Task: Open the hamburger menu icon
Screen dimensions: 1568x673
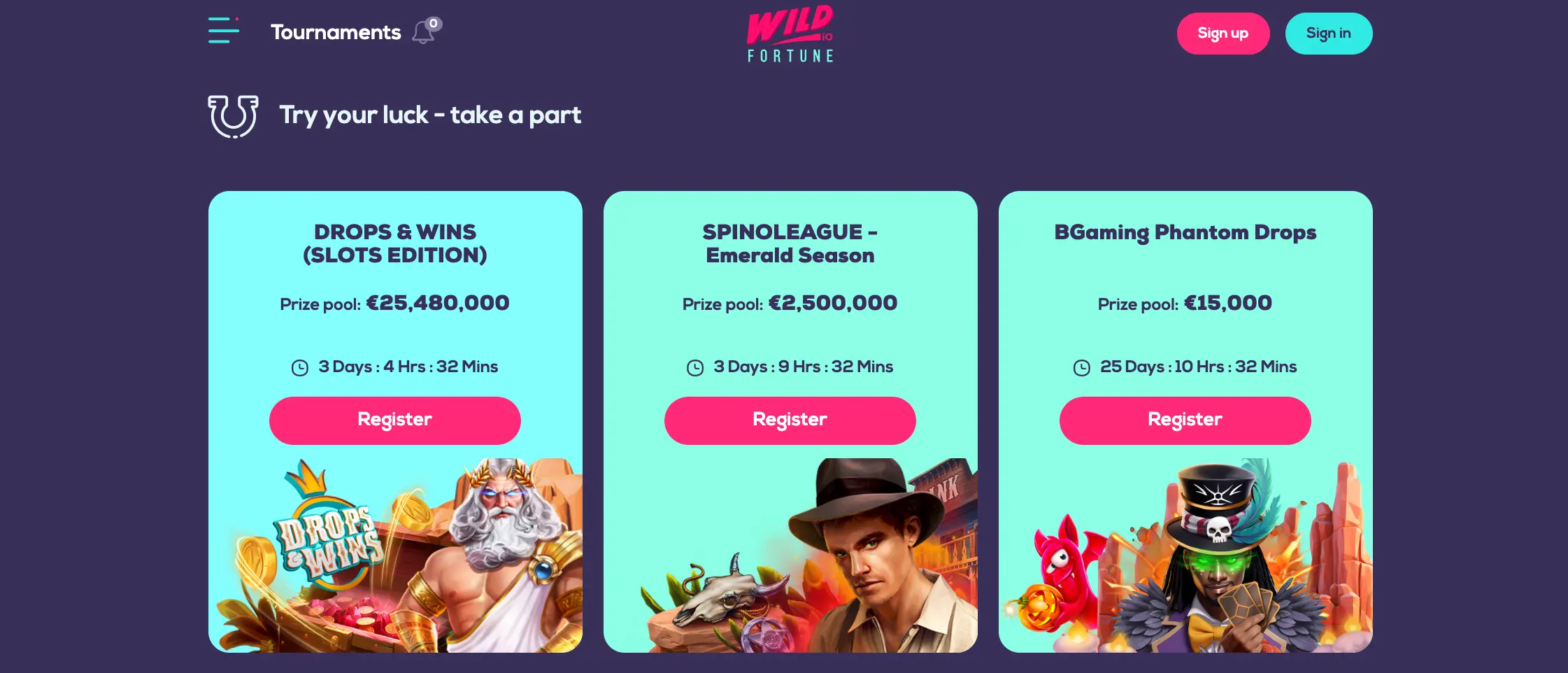Action: click(x=224, y=31)
